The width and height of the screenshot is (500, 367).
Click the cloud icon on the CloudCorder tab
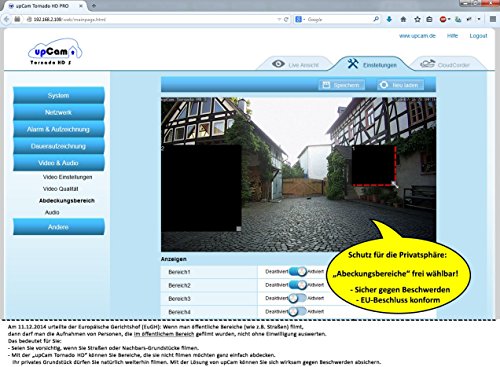pos(427,64)
